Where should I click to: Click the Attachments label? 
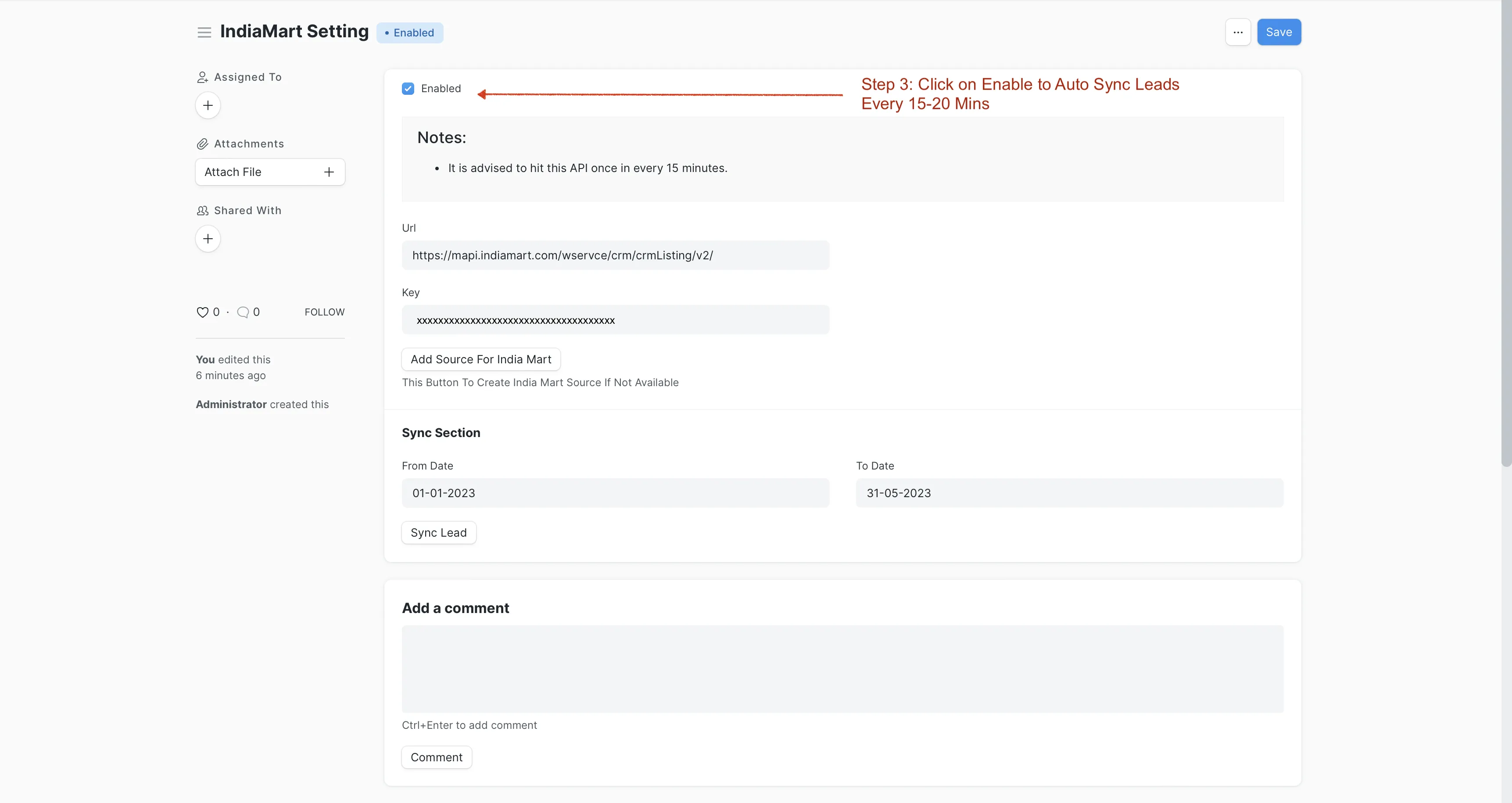tap(249, 144)
